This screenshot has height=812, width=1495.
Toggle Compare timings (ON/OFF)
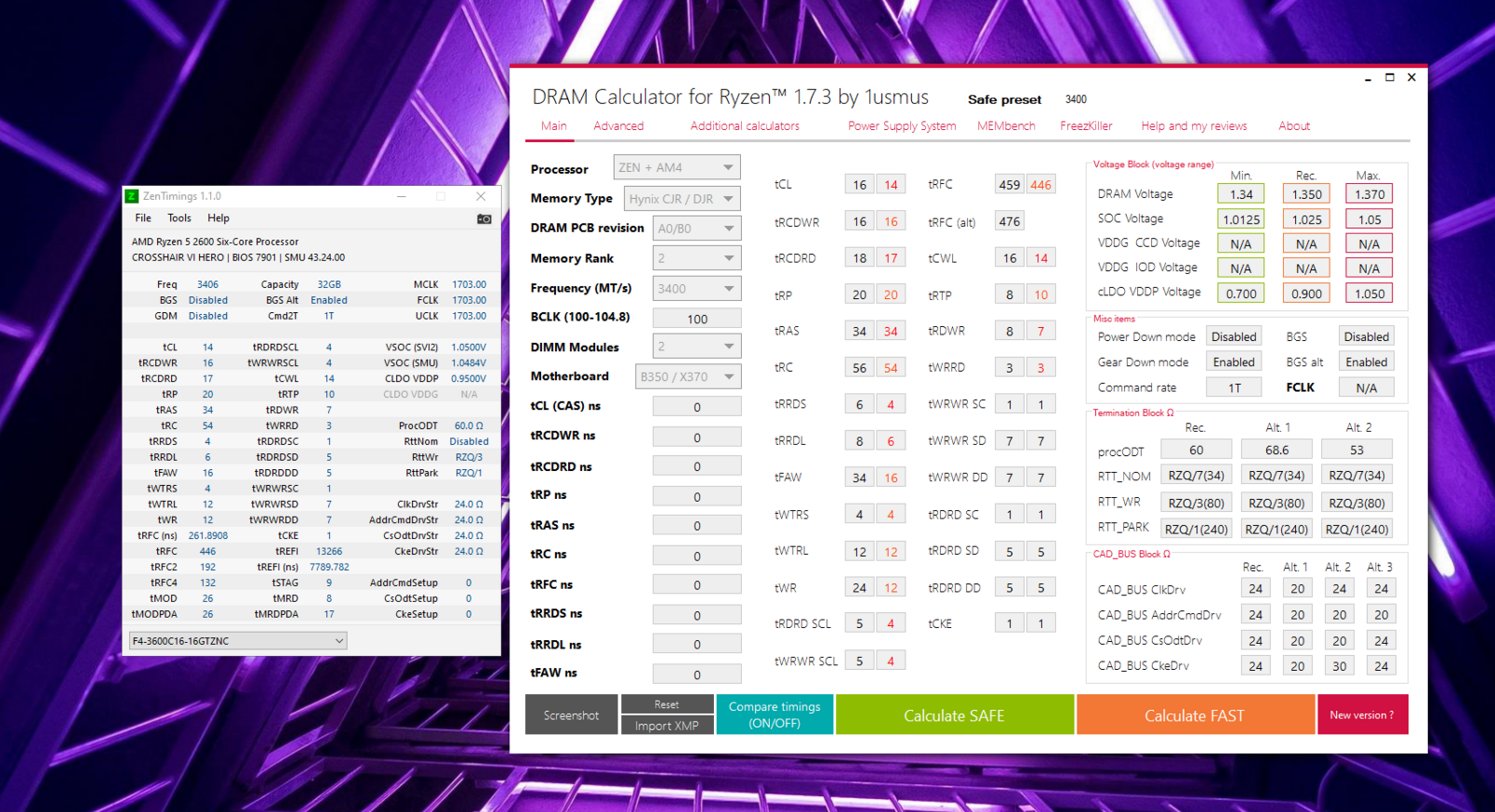pyautogui.click(x=775, y=715)
